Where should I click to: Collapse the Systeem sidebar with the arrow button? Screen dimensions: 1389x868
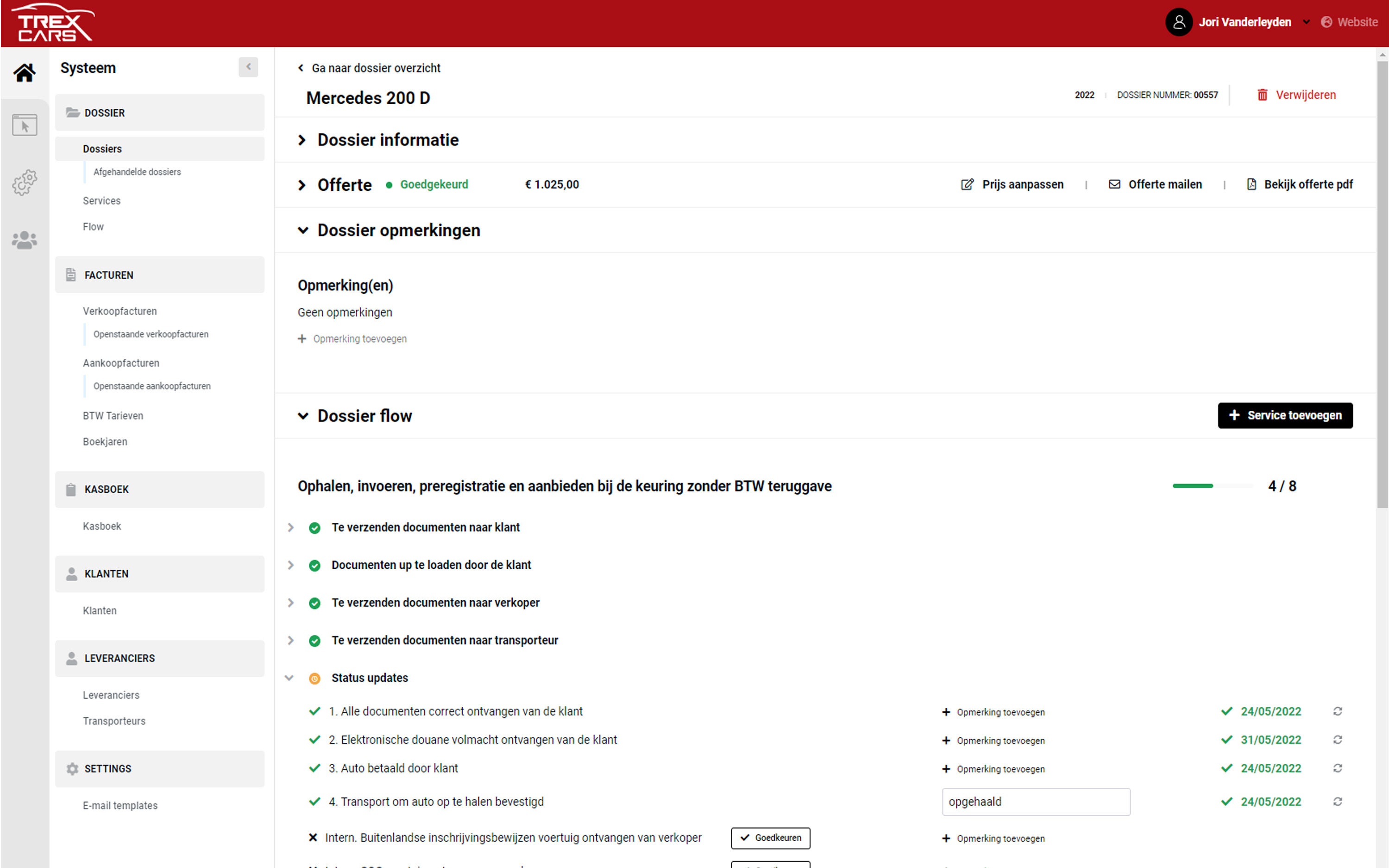tap(248, 67)
